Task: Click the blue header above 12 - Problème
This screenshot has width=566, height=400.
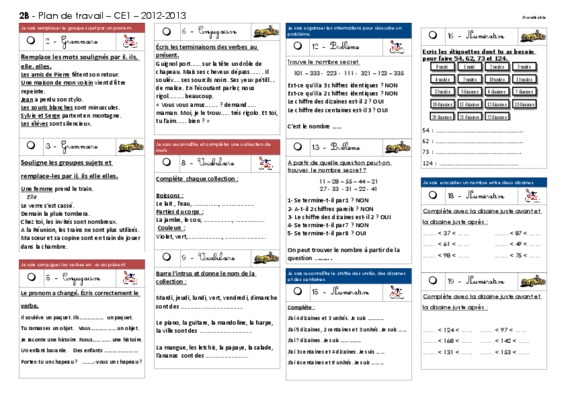Action: 349,31
